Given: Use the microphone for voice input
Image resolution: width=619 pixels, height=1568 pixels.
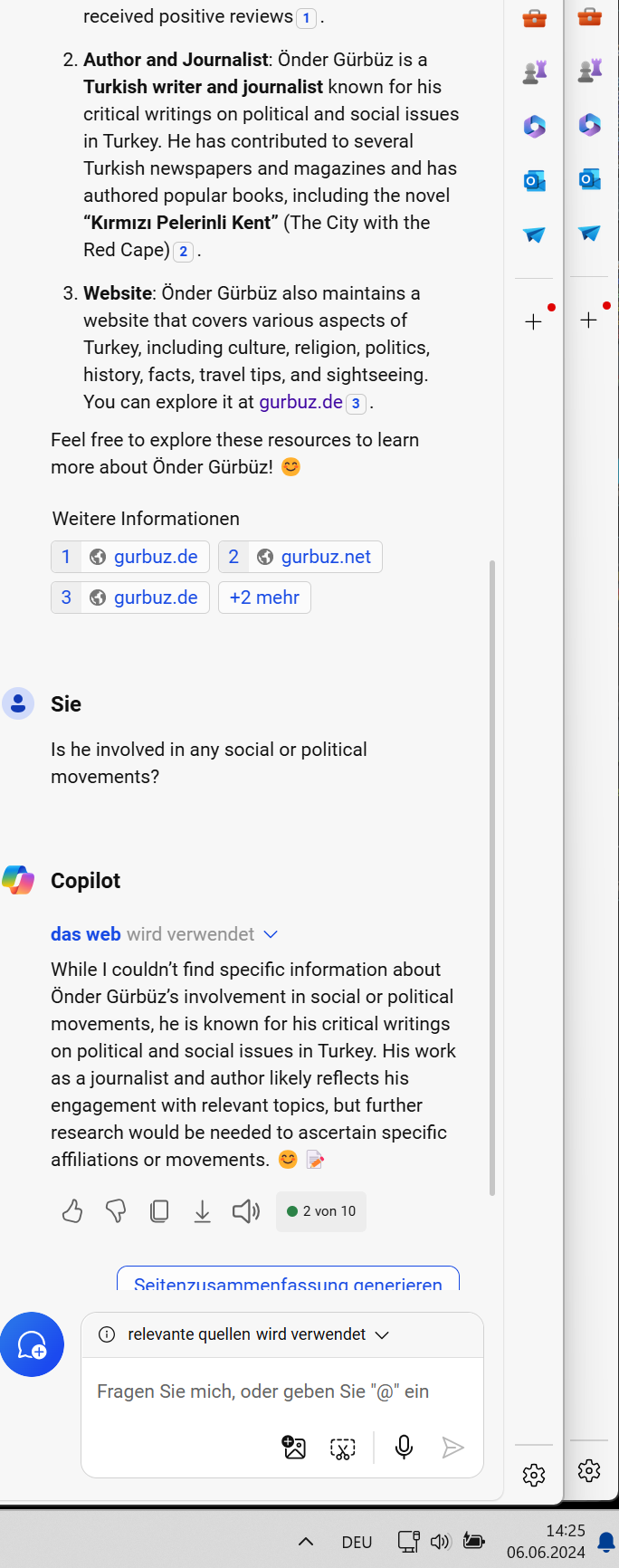Looking at the screenshot, I should (x=405, y=1447).
